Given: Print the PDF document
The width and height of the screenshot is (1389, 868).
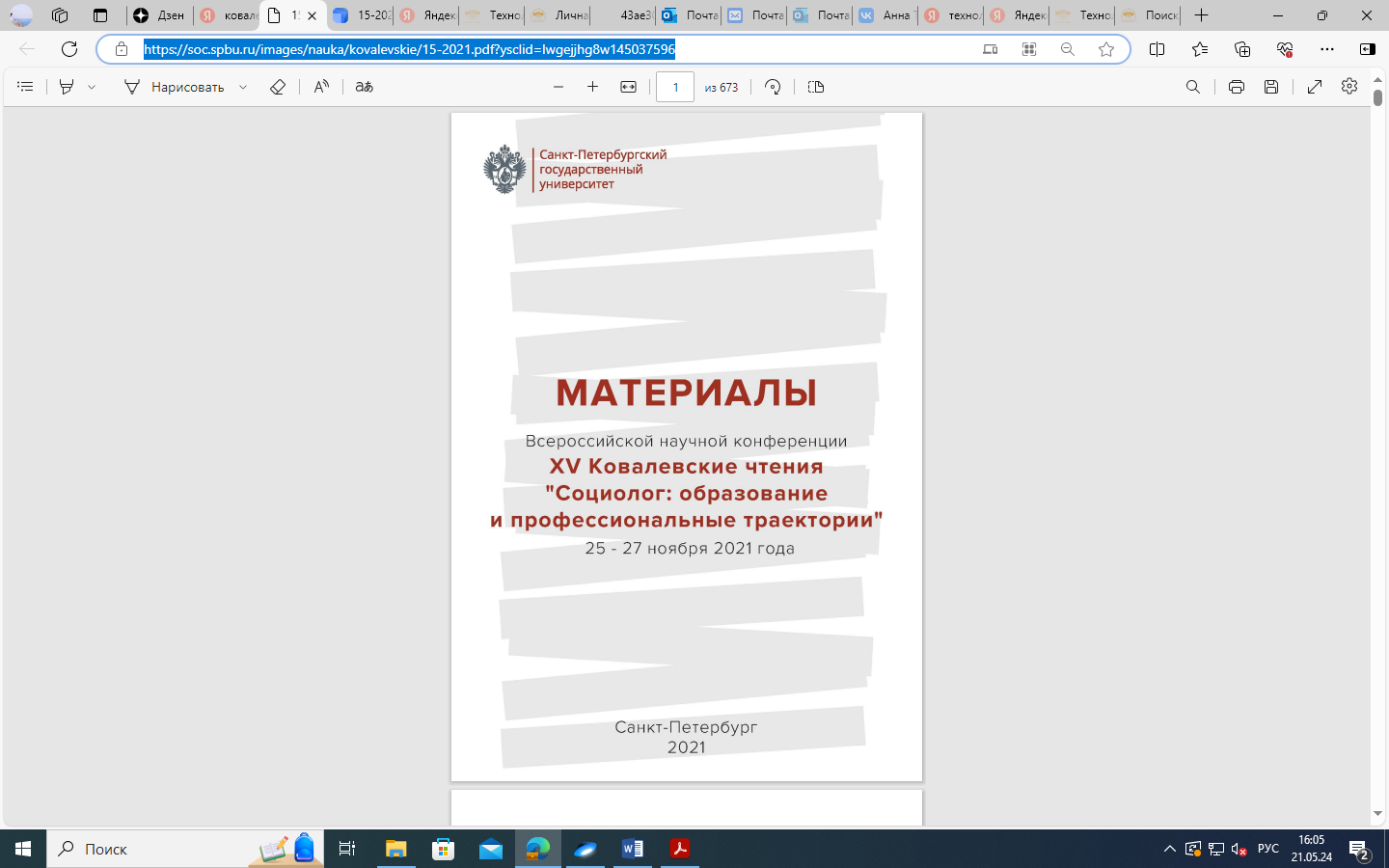Looking at the screenshot, I should pos(1237,87).
